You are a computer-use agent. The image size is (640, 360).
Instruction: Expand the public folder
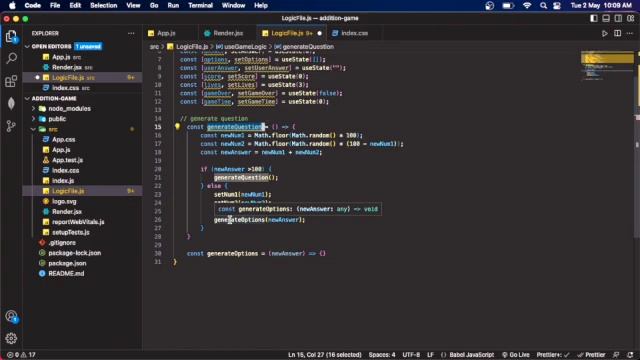pos(57,119)
